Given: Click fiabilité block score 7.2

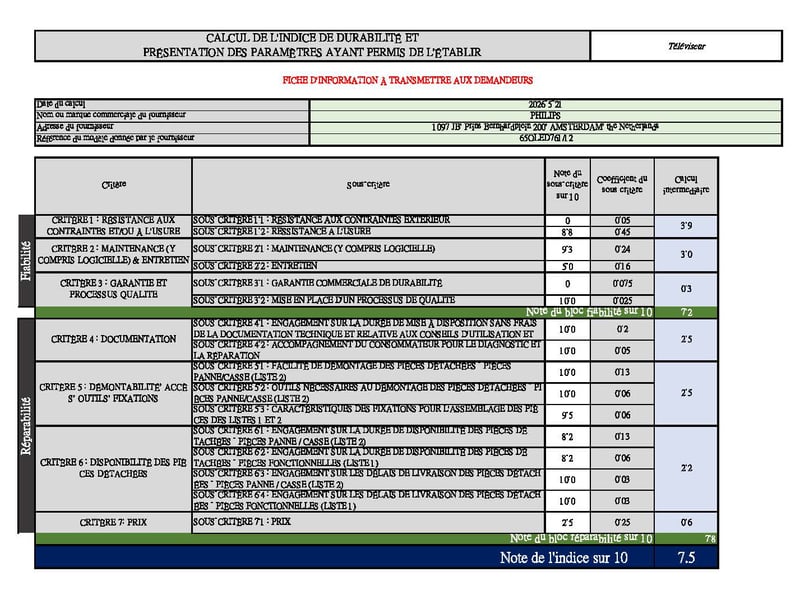Looking at the screenshot, I should pyautogui.click(x=686, y=312).
